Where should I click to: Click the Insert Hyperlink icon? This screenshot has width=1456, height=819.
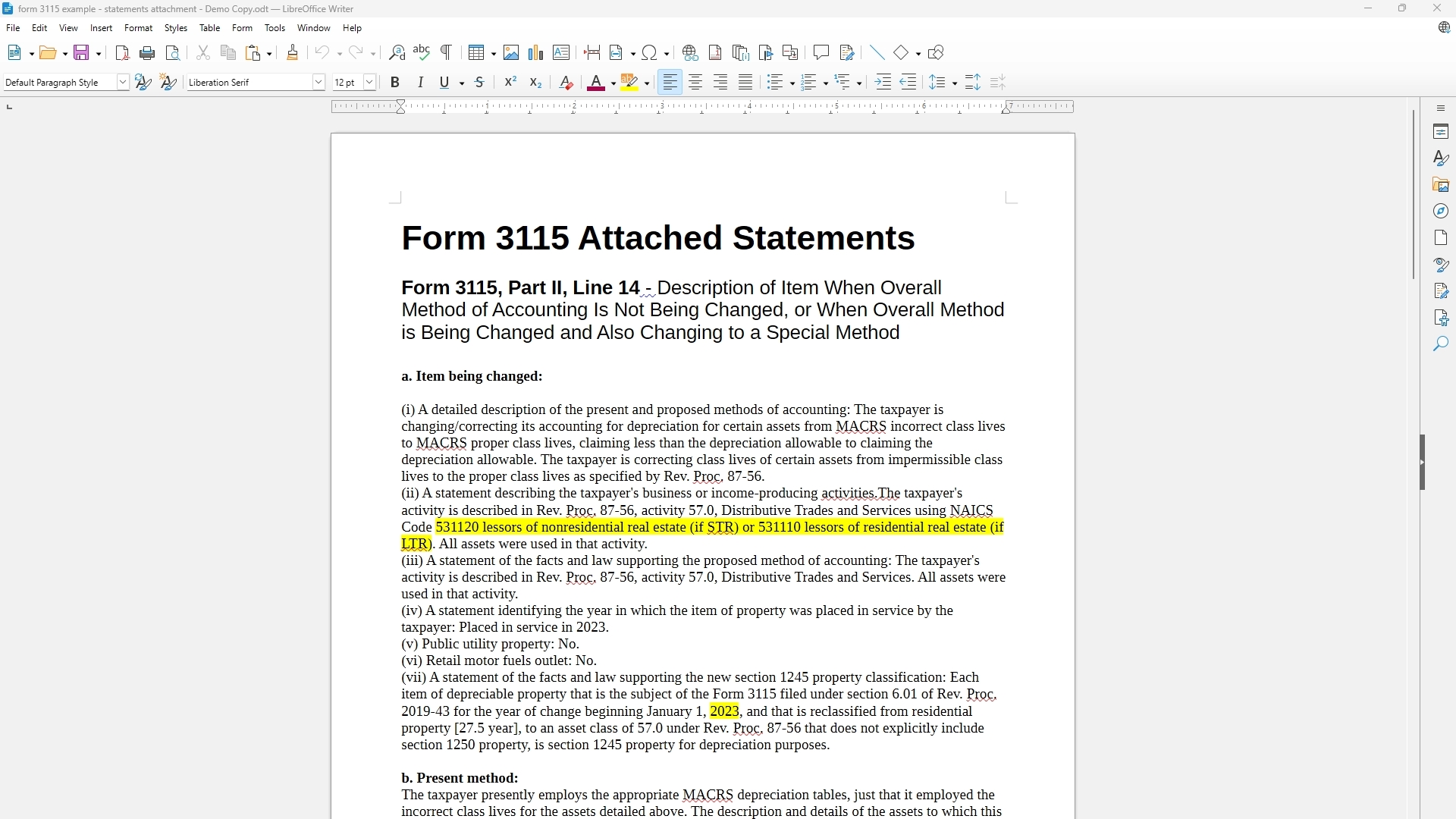pos(690,53)
